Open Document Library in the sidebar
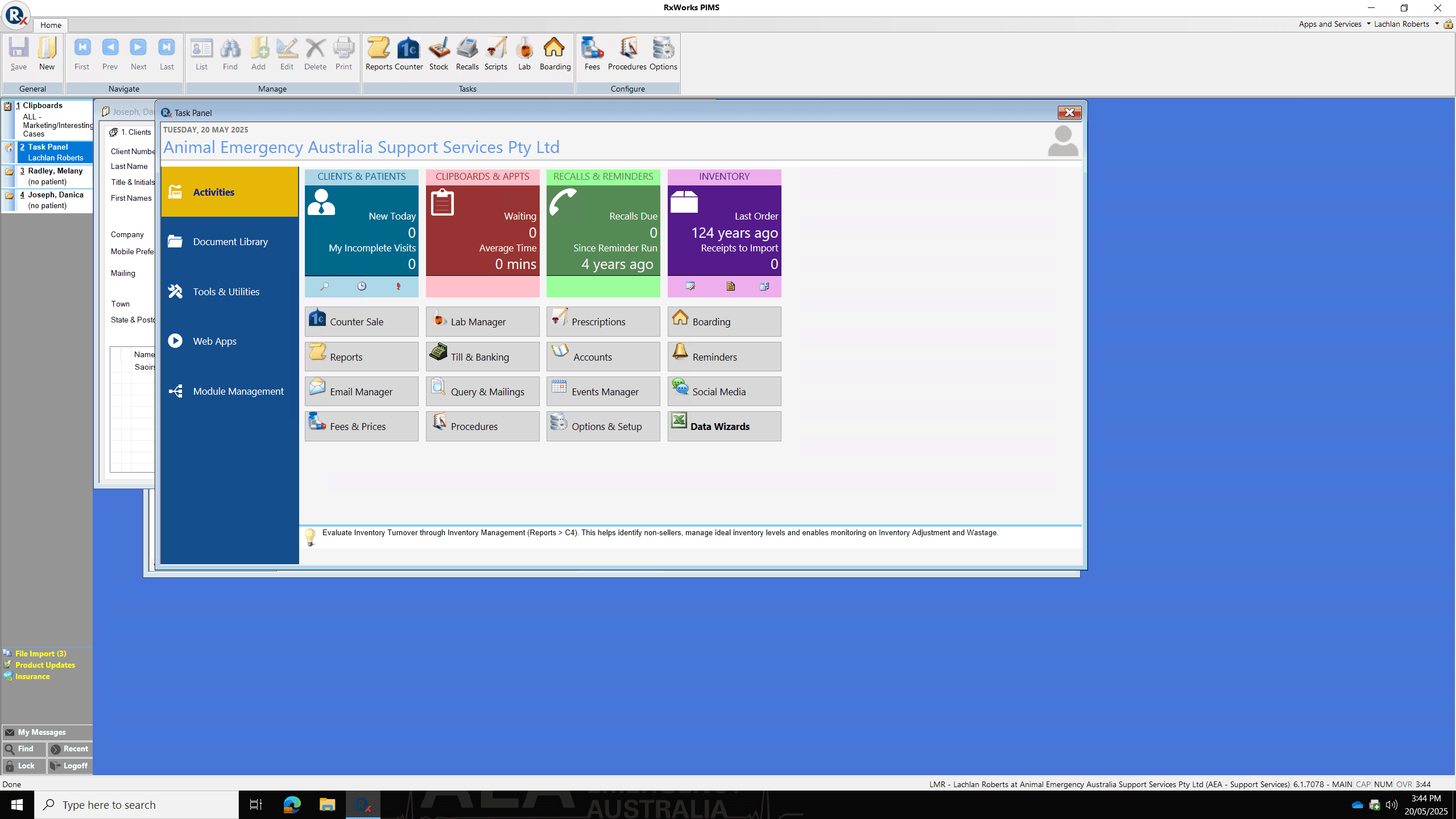This screenshot has height=819, width=1456. pos(230,242)
